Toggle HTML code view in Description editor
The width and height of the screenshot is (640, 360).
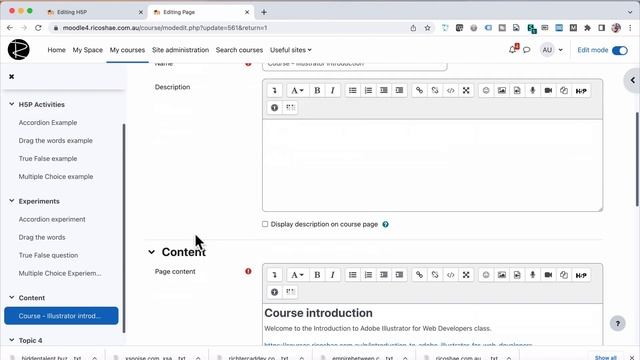coord(450,91)
